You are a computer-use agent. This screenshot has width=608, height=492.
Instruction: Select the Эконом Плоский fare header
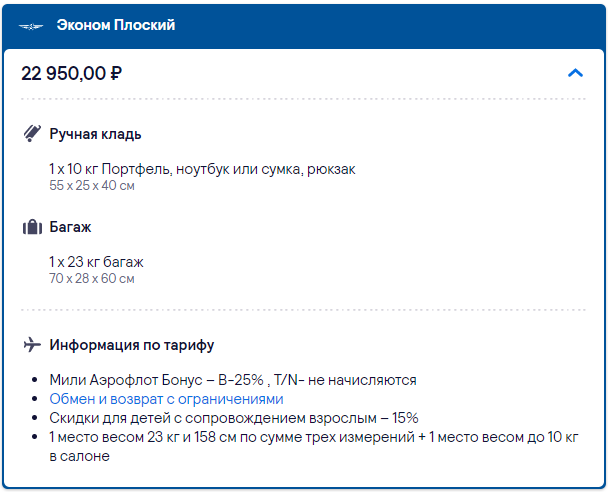click(x=116, y=25)
